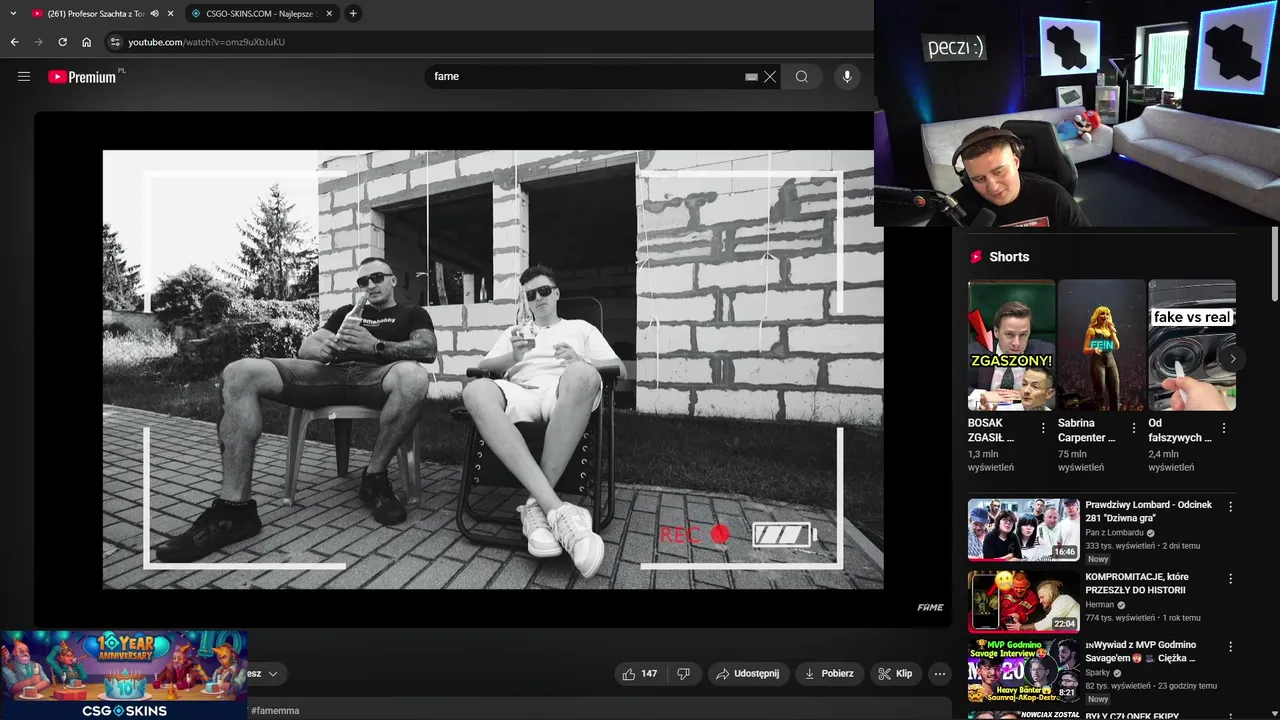Viewport: 1280px width, 720px height.
Task: Click the 2,4 mln wyświetleń view count
Action: (1171, 460)
